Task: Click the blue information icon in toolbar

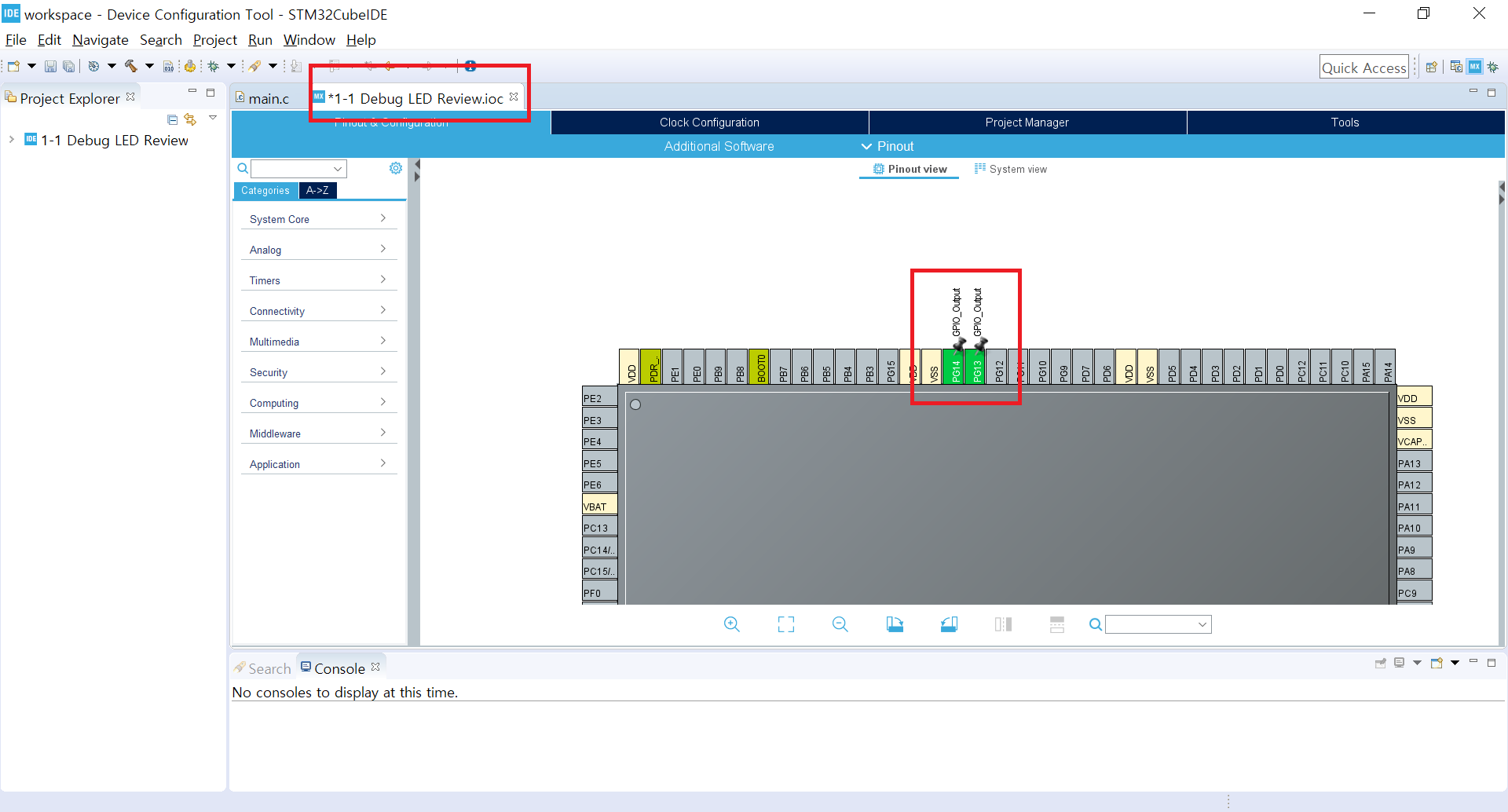Action: (470, 67)
